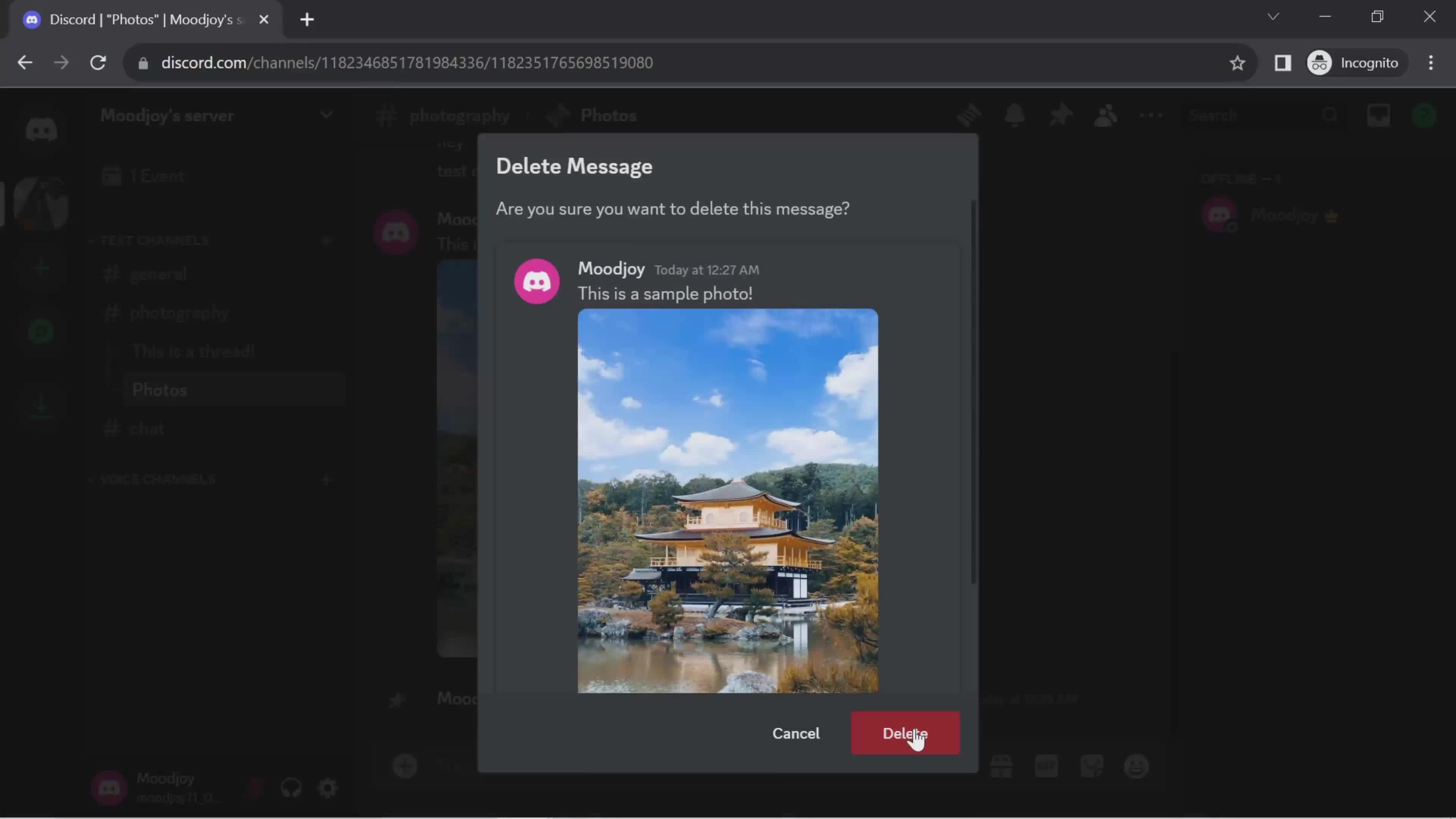The height and width of the screenshot is (819, 1456).
Task: Select the Photos thread in the sidebar
Action: 234,390
